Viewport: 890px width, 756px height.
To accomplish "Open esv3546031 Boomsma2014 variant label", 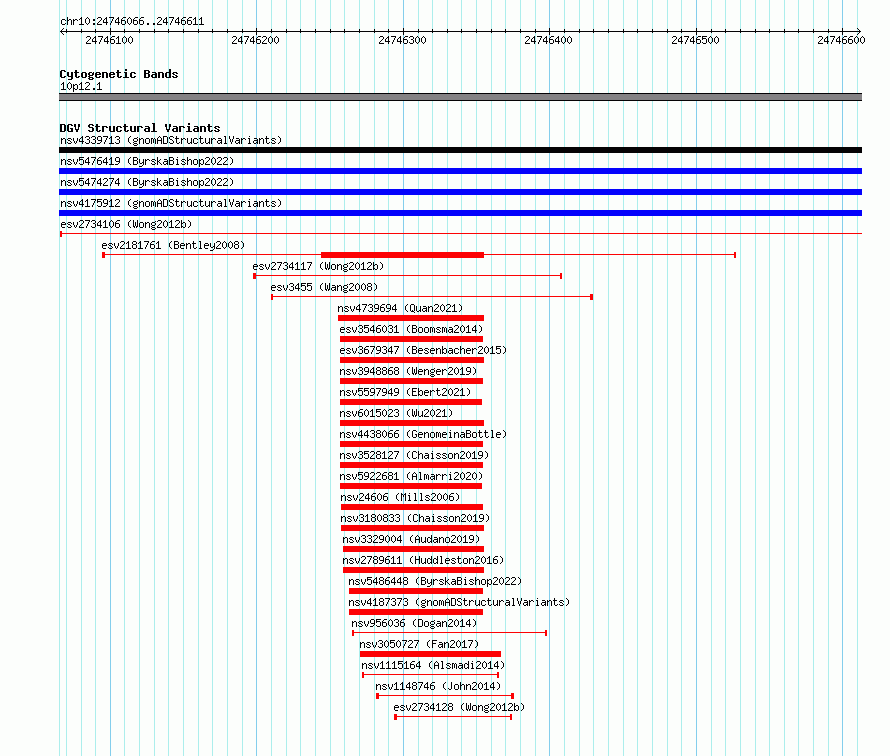I will 411,329.
